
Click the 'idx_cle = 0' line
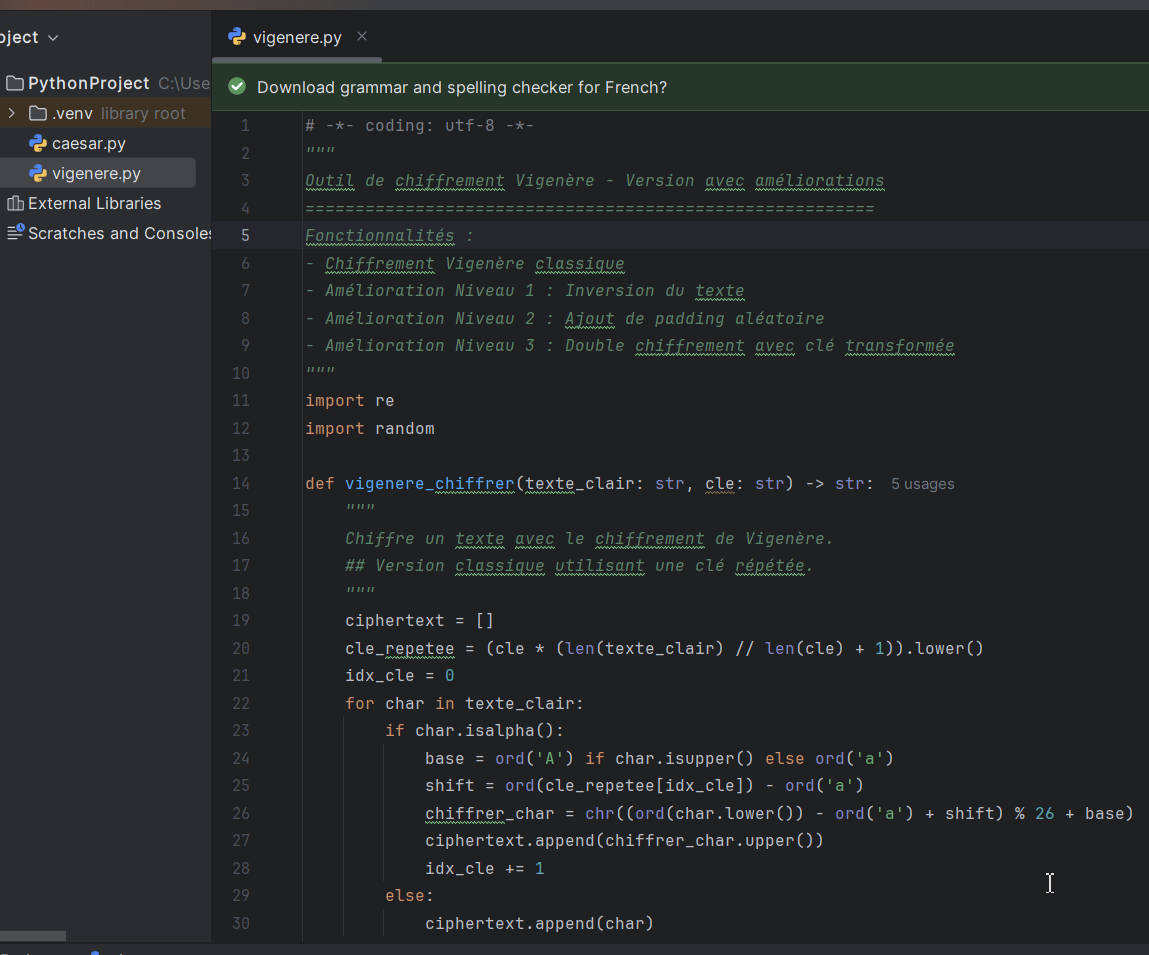[399, 676]
